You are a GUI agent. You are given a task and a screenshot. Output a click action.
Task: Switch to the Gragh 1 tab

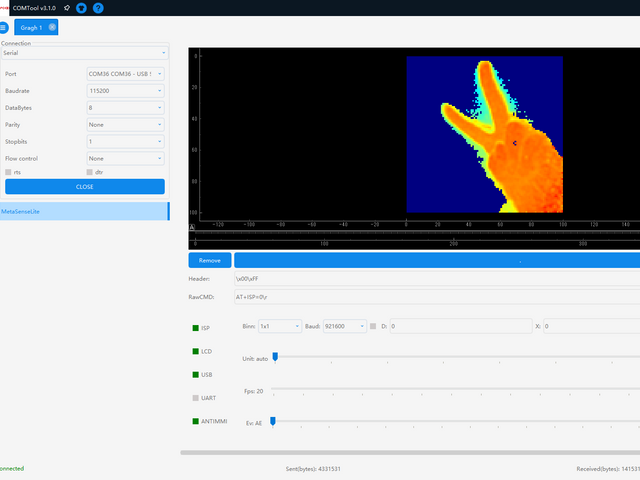point(32,27)
